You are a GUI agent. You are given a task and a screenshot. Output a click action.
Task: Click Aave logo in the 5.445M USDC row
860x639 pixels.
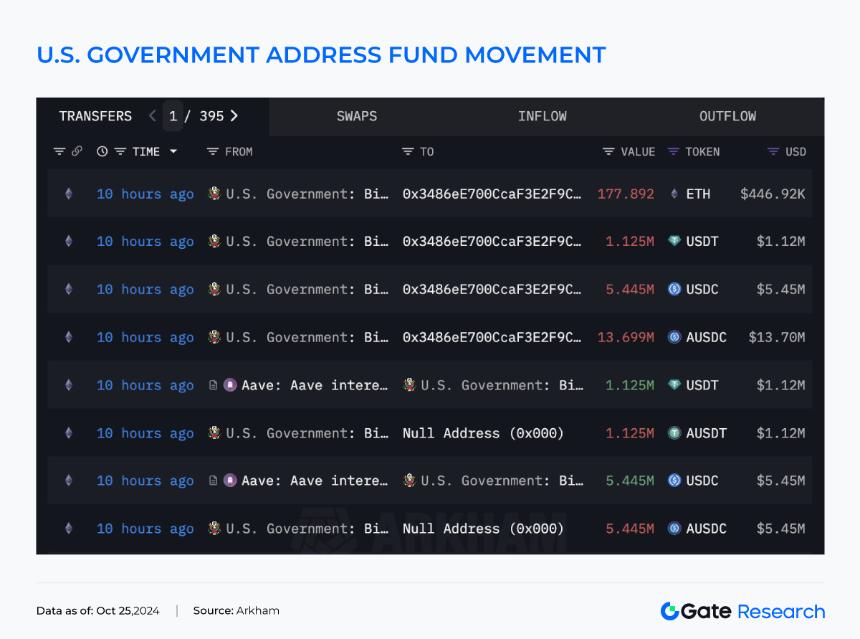tap(230, 481)
